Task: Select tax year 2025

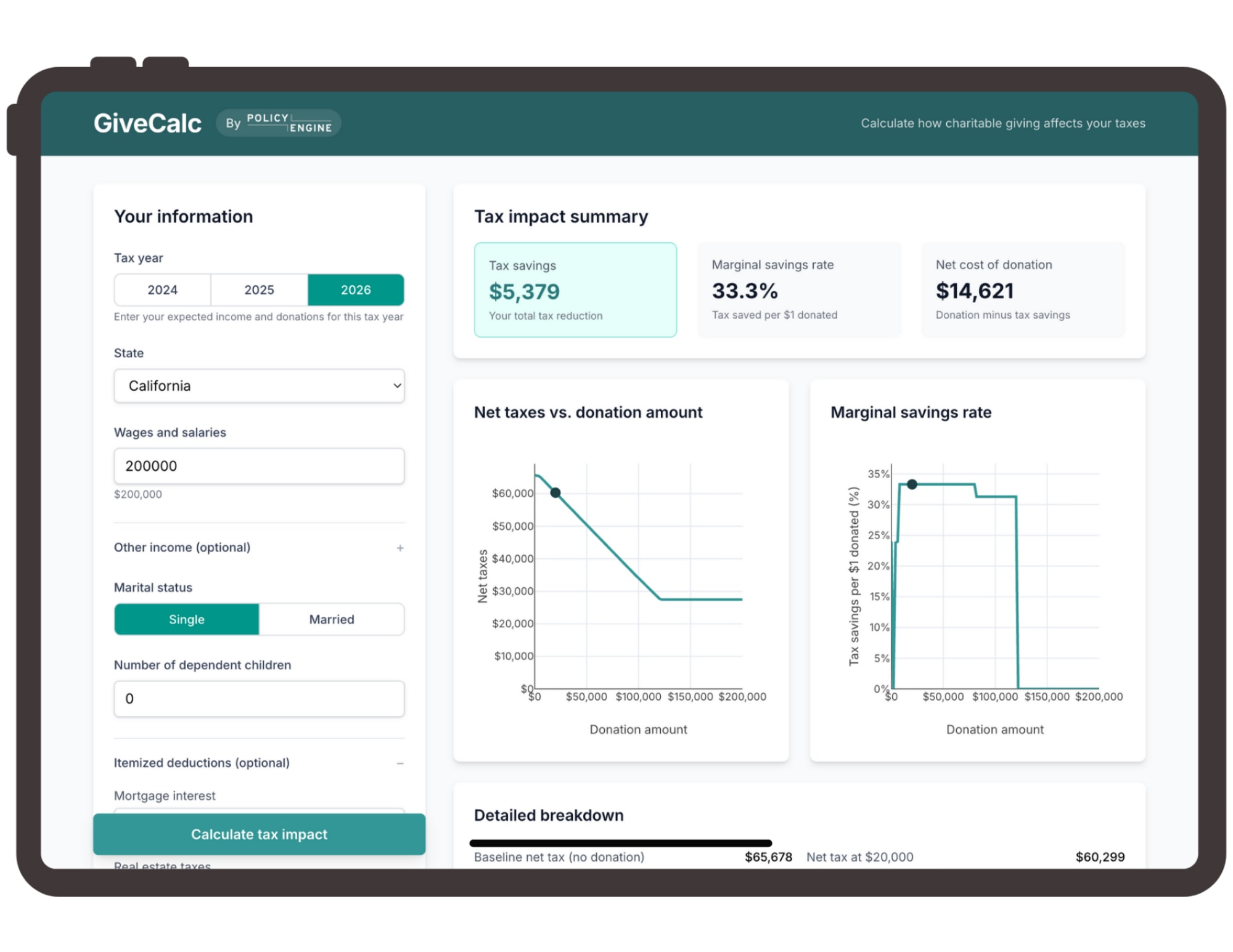Action: pos(259,290)
